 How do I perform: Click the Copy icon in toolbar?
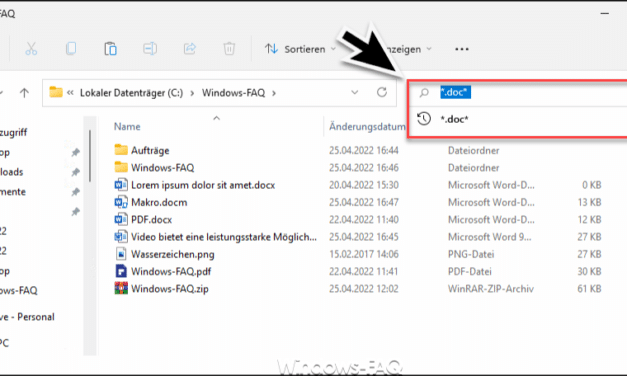71,49
